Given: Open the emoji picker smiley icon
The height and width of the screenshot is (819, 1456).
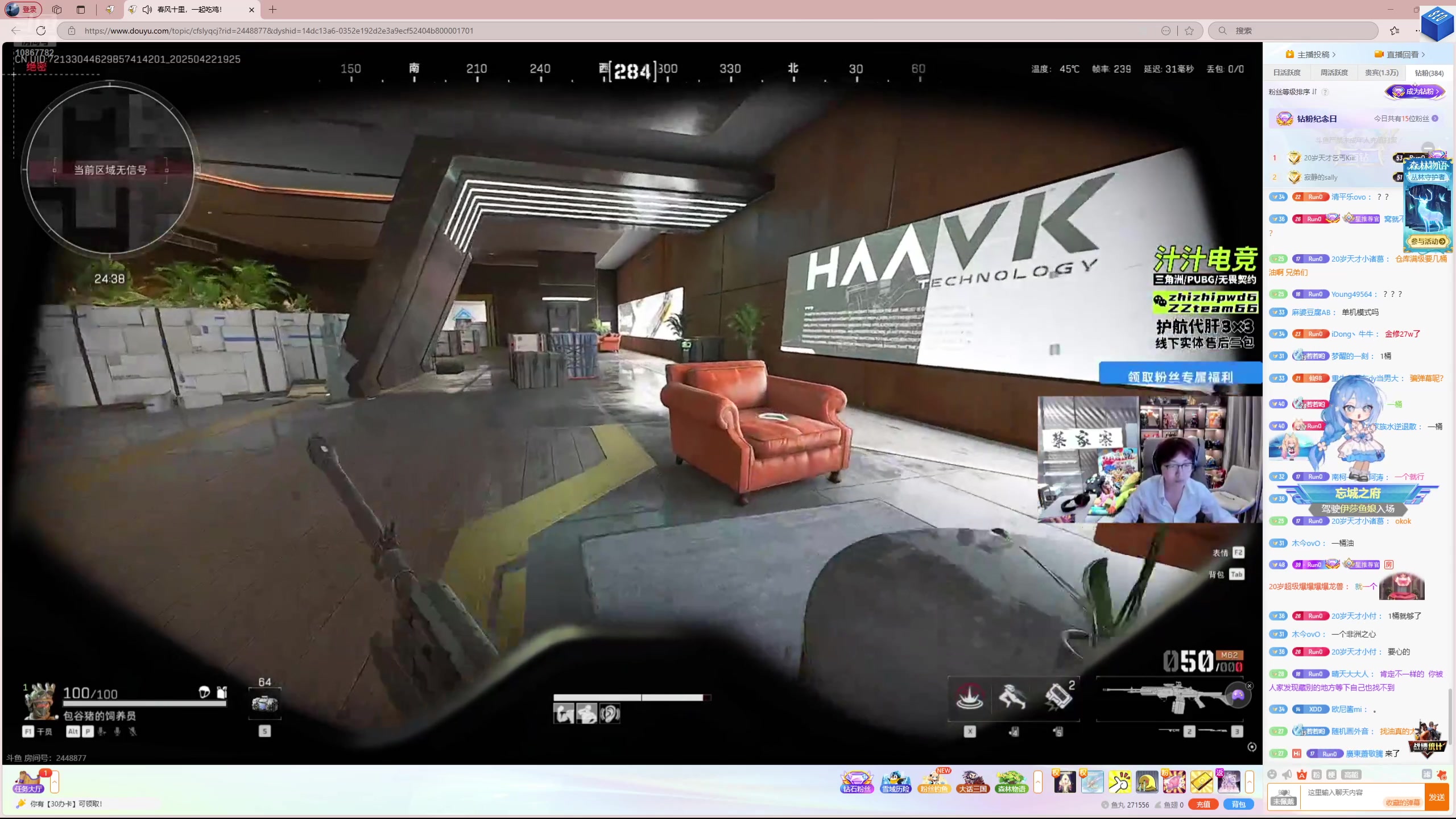Looking at the screenshot, I should pyautogui.click(x=1272, y=775).
